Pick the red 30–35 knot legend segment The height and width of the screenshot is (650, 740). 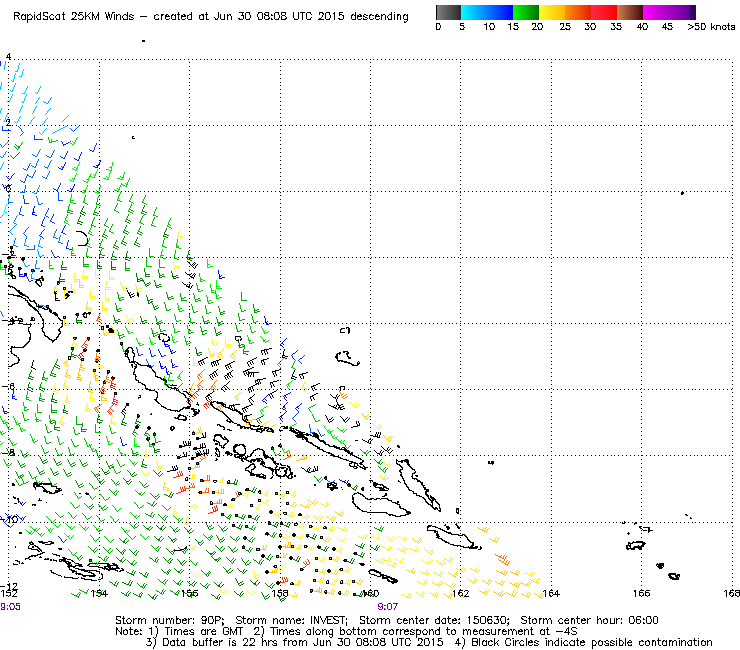[x=604, y=12]
